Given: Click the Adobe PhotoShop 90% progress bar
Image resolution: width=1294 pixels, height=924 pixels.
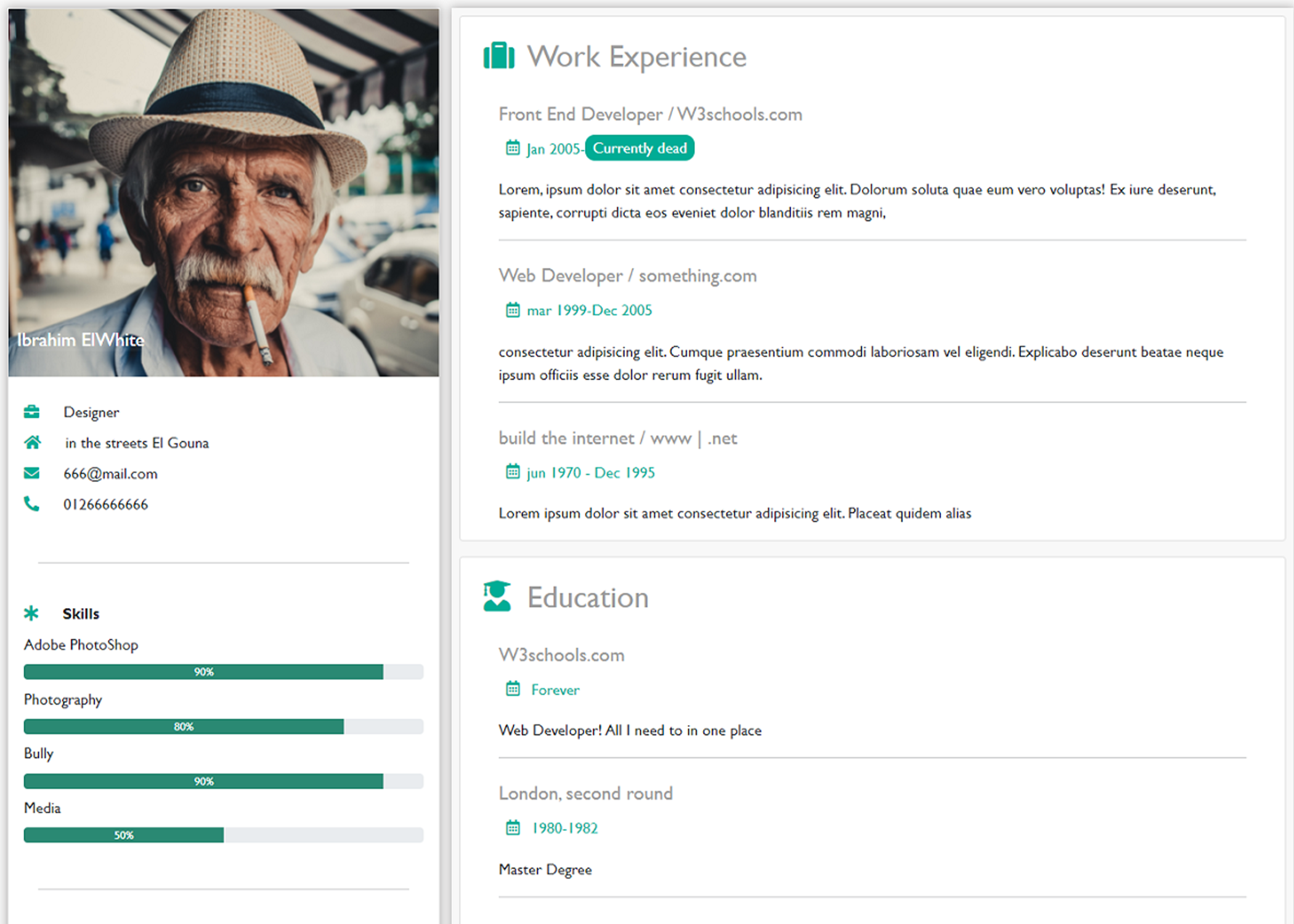Looking at the screenshot, I should pos(223,671).
